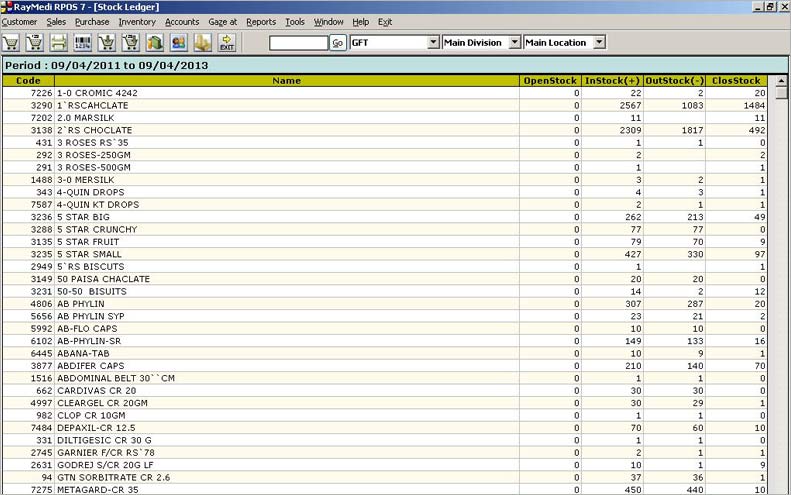Click the two people customers icon
This screenshot has width=791, height=495.
click(x=179, y=42)
